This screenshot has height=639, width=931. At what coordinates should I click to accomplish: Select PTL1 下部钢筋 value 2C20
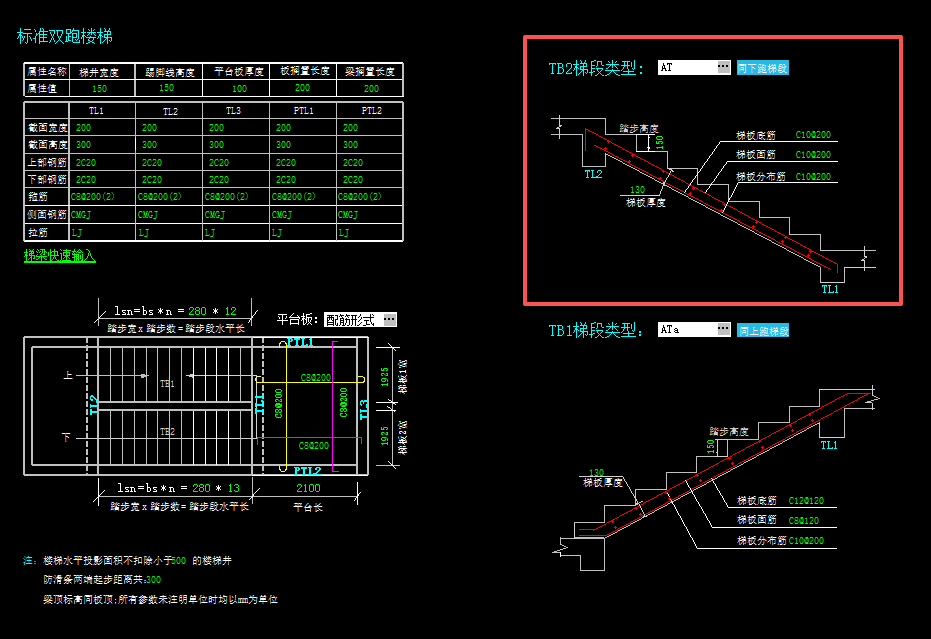click(x=286, y=179)
